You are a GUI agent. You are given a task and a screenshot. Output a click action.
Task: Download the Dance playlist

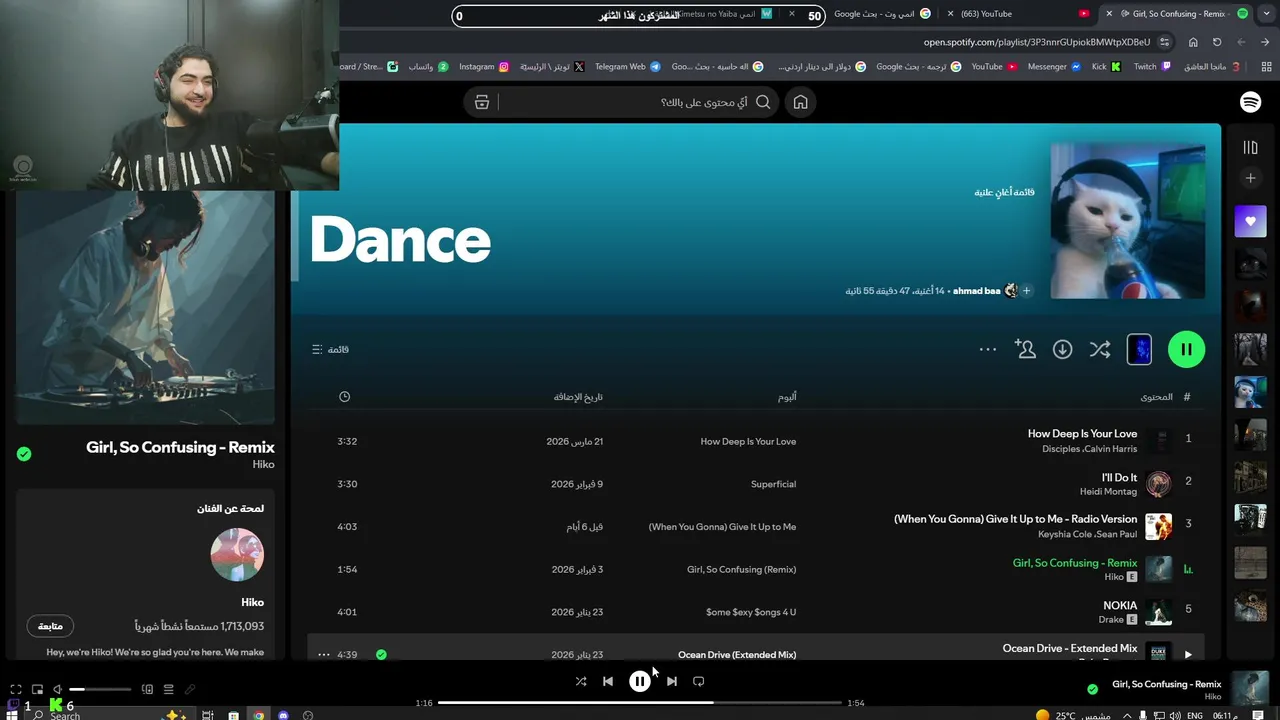coord(1062,349)
